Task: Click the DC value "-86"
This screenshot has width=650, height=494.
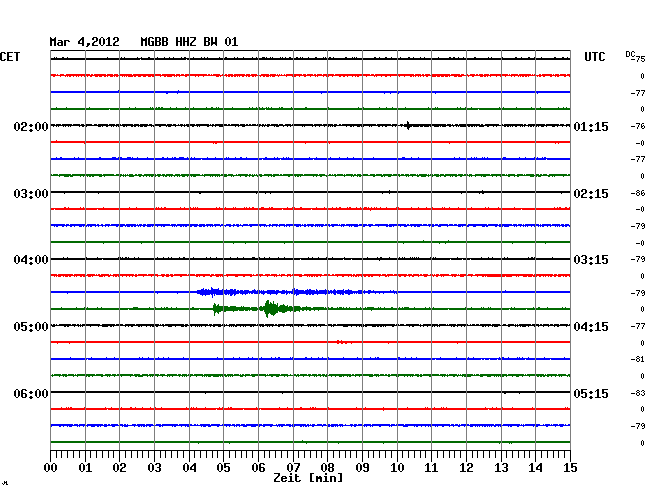Action: tap(638, 193)
